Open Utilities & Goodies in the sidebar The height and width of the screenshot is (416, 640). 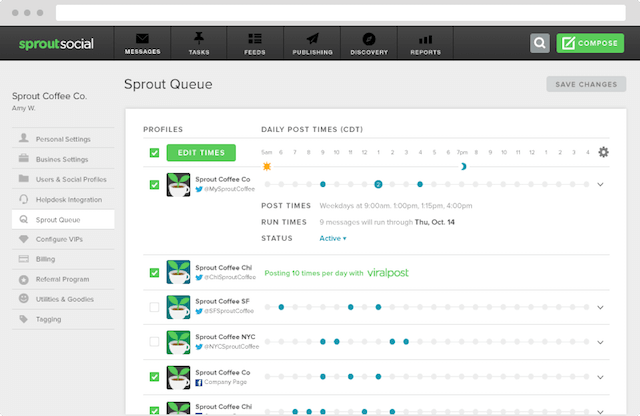tap(63, 299)
